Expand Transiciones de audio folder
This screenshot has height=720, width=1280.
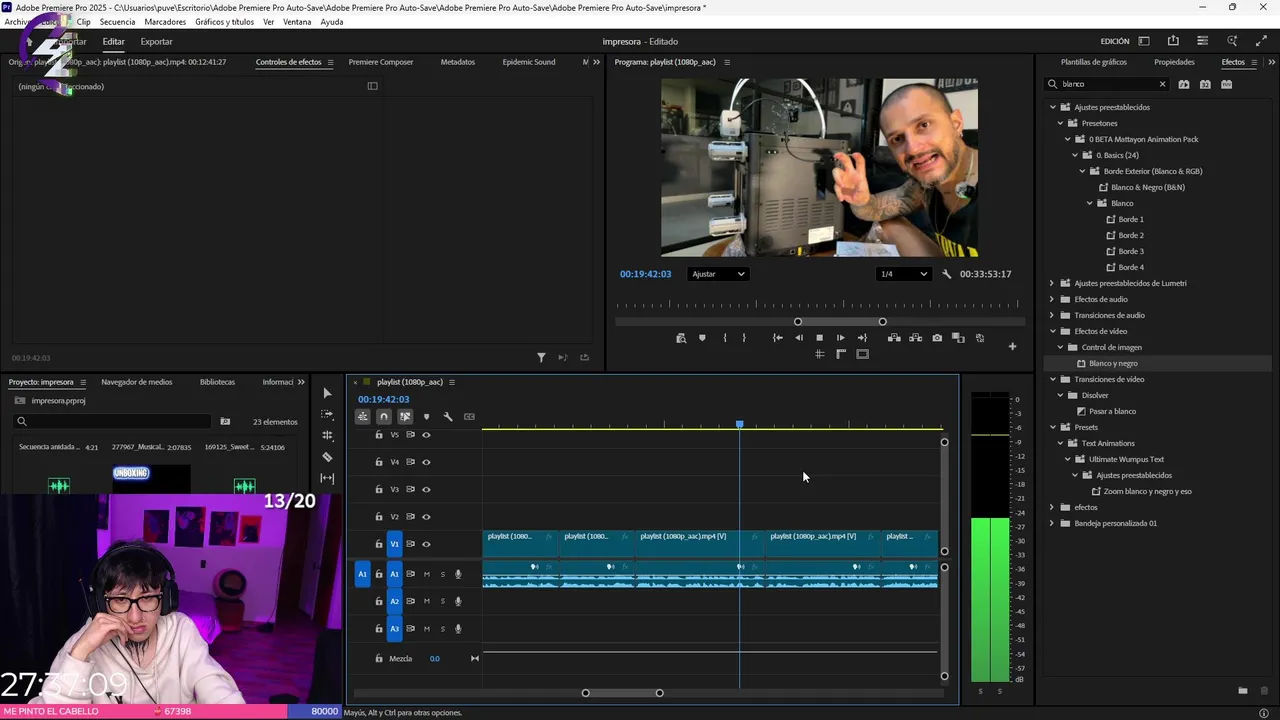[1052, 315]
